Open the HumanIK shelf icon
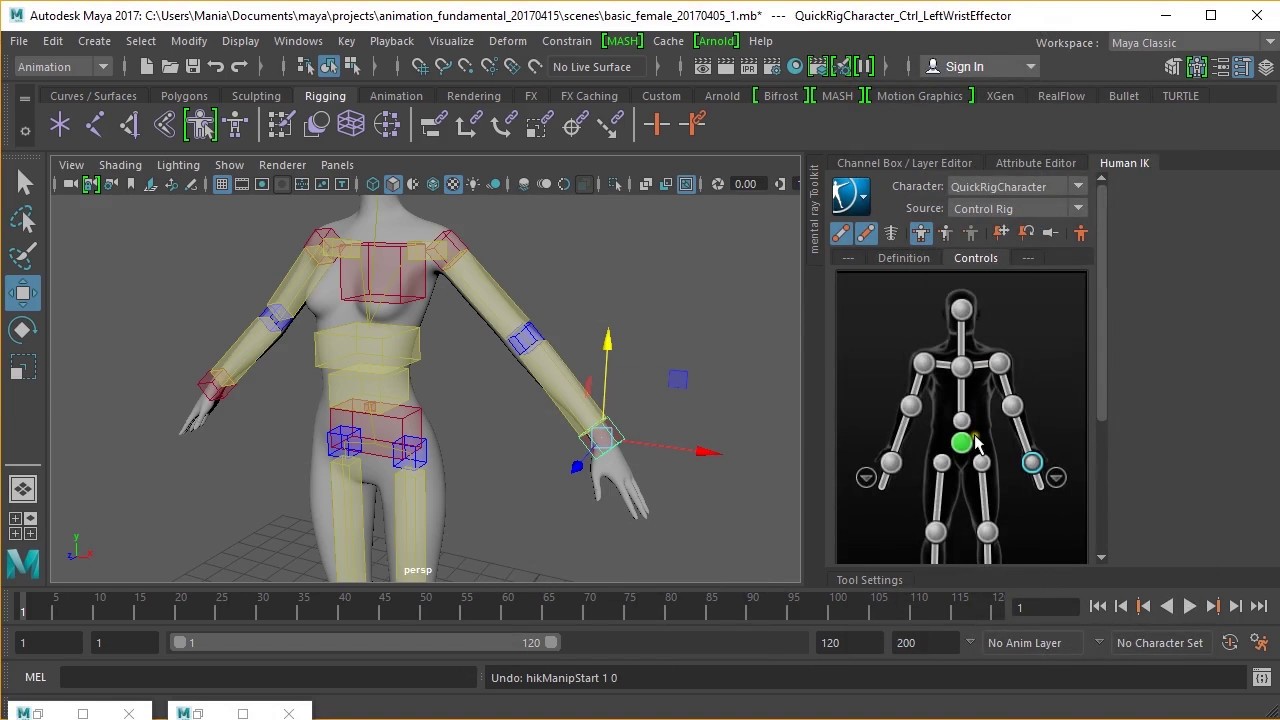1280x720 pixels. (x=236, y=125)
